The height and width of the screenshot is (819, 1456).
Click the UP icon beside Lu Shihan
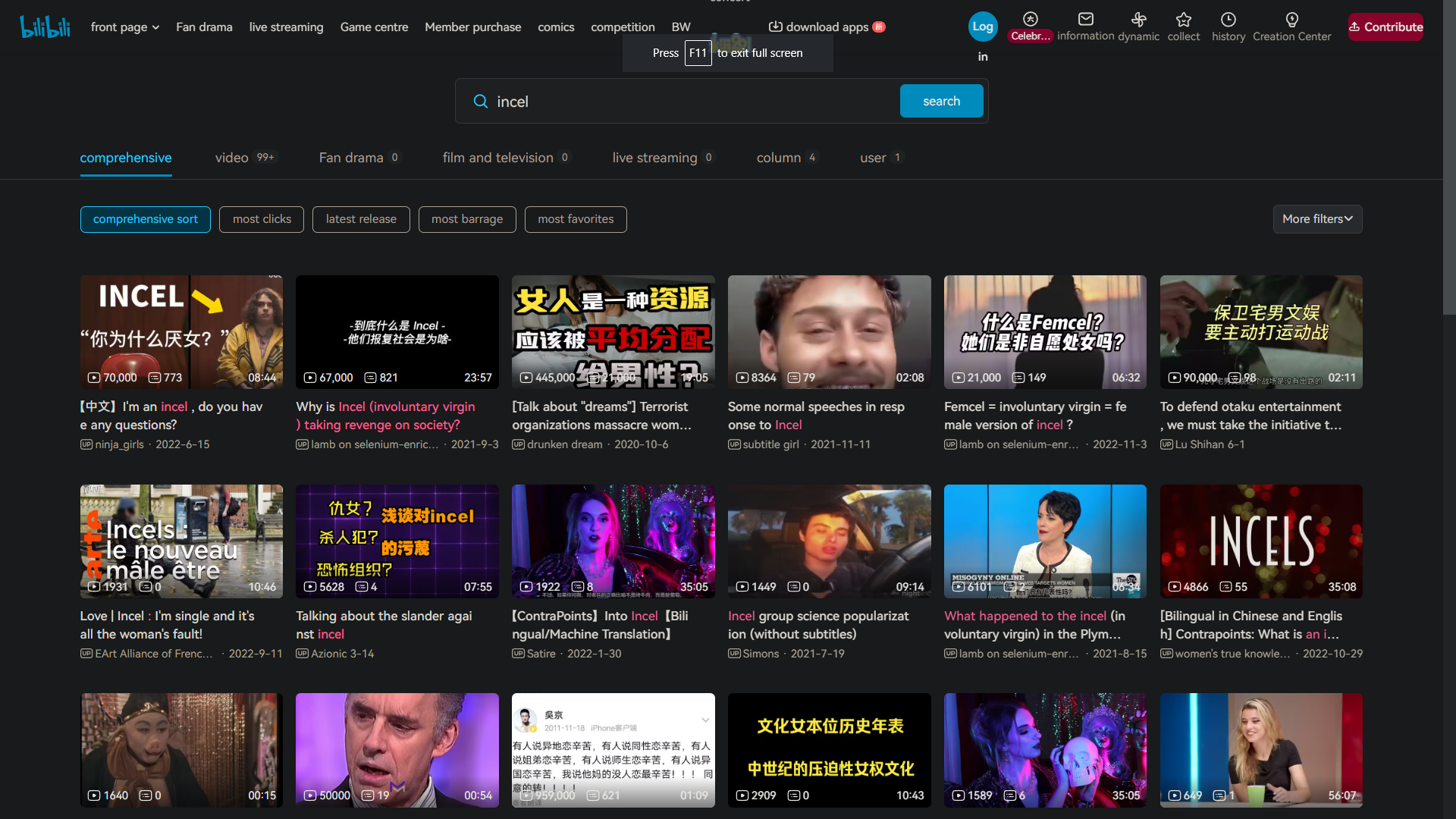(x=1166, y=444)
